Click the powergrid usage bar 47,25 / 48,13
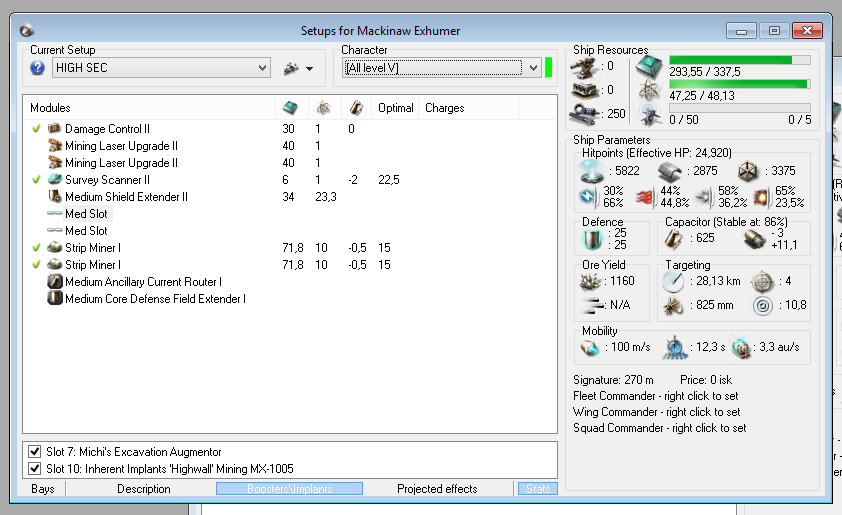 [x=739, y=84]
